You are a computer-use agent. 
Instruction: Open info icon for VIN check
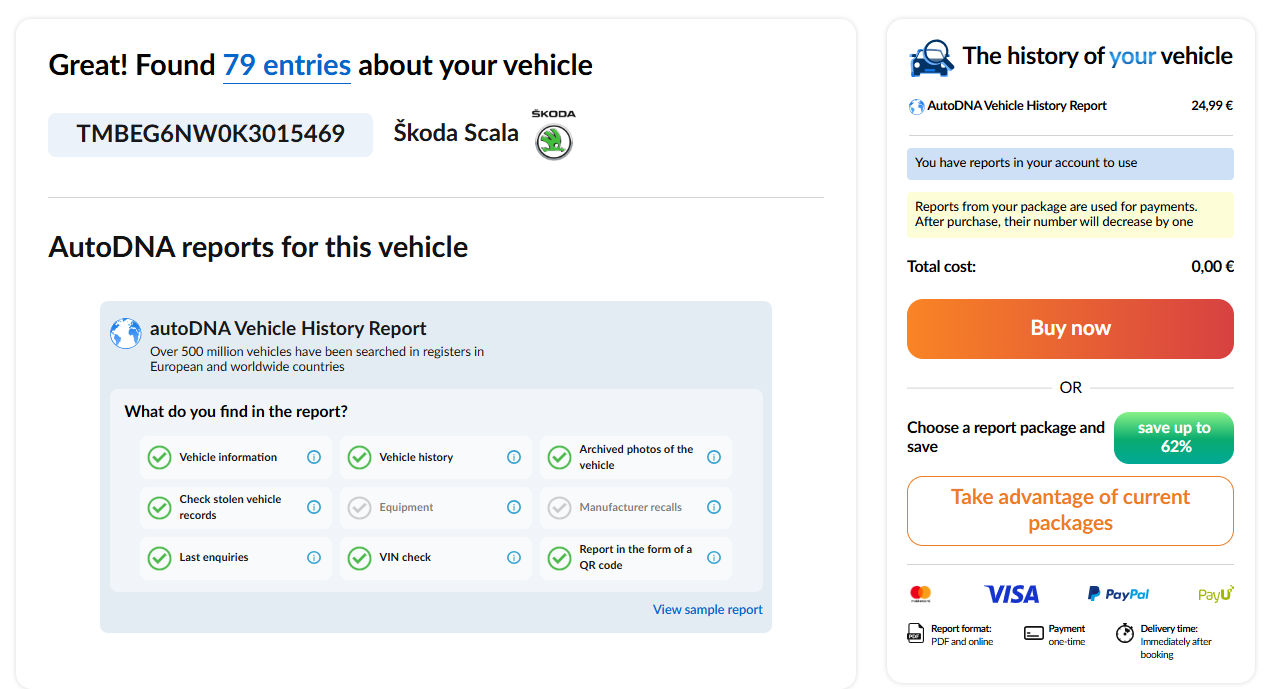pyautogui.click(x=514, y=557)
